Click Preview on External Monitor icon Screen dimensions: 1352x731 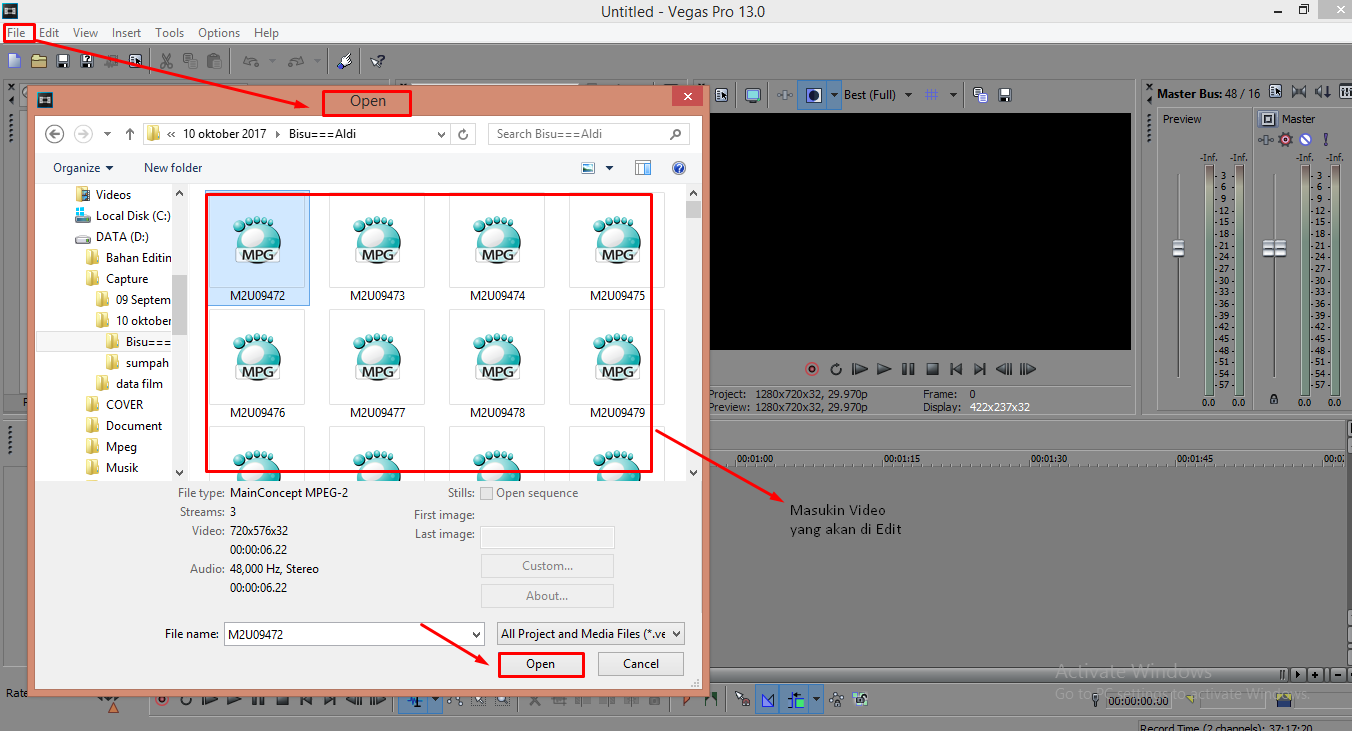(x=752, y=95)
